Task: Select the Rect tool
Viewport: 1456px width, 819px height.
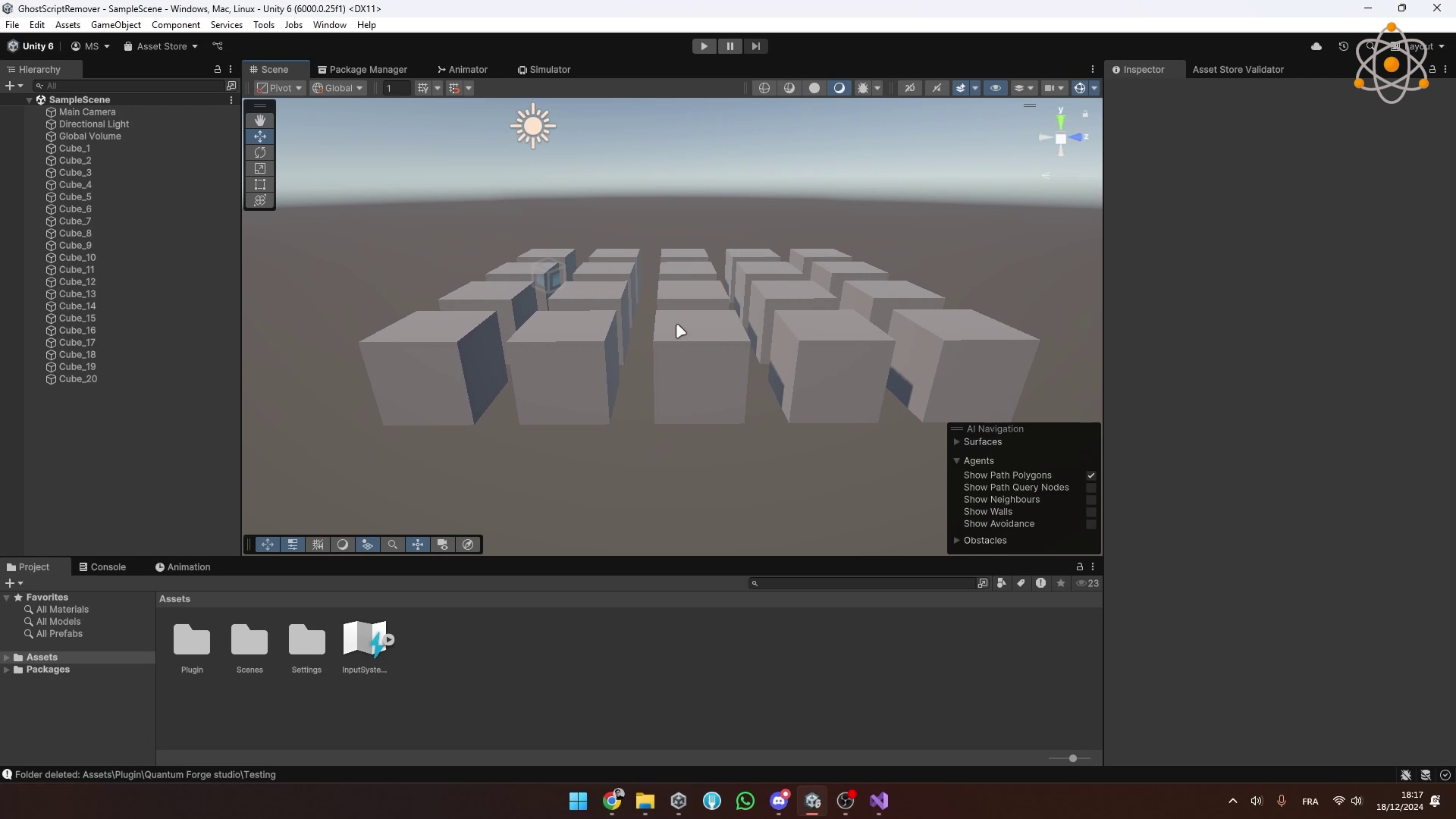Action: click(x=260, y=184)
